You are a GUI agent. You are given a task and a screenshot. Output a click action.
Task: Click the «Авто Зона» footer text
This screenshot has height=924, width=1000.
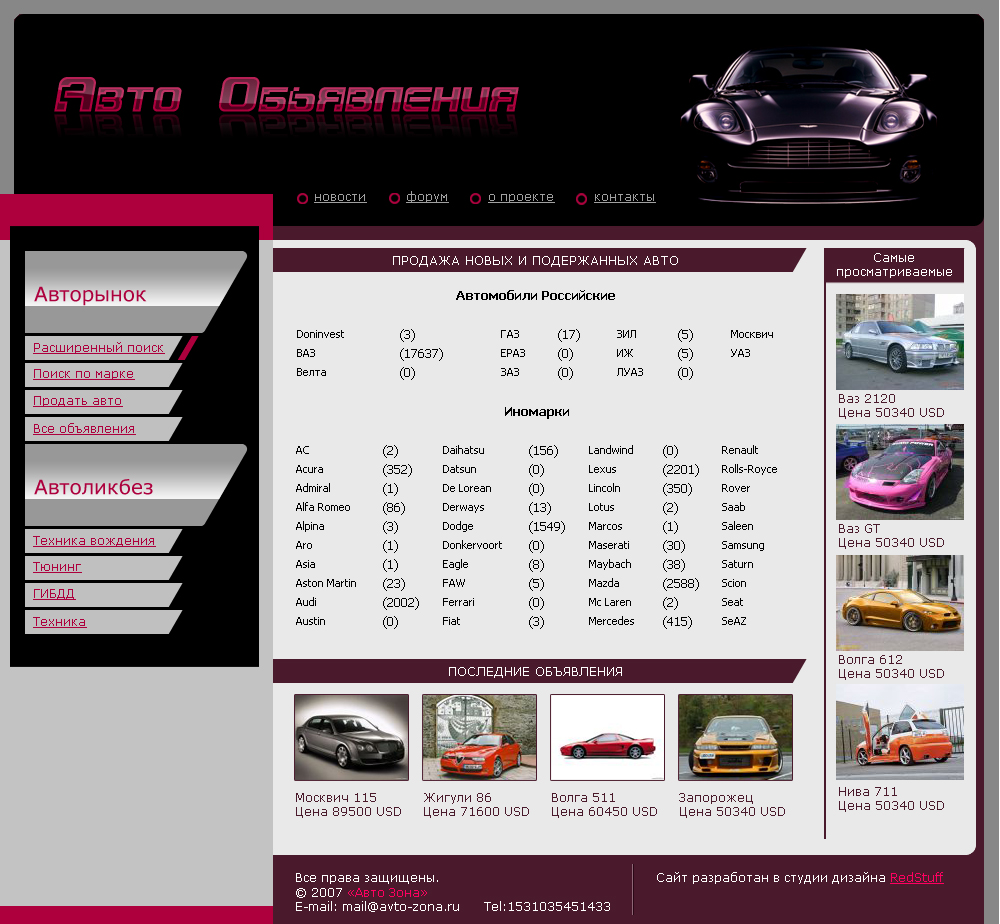387,892
